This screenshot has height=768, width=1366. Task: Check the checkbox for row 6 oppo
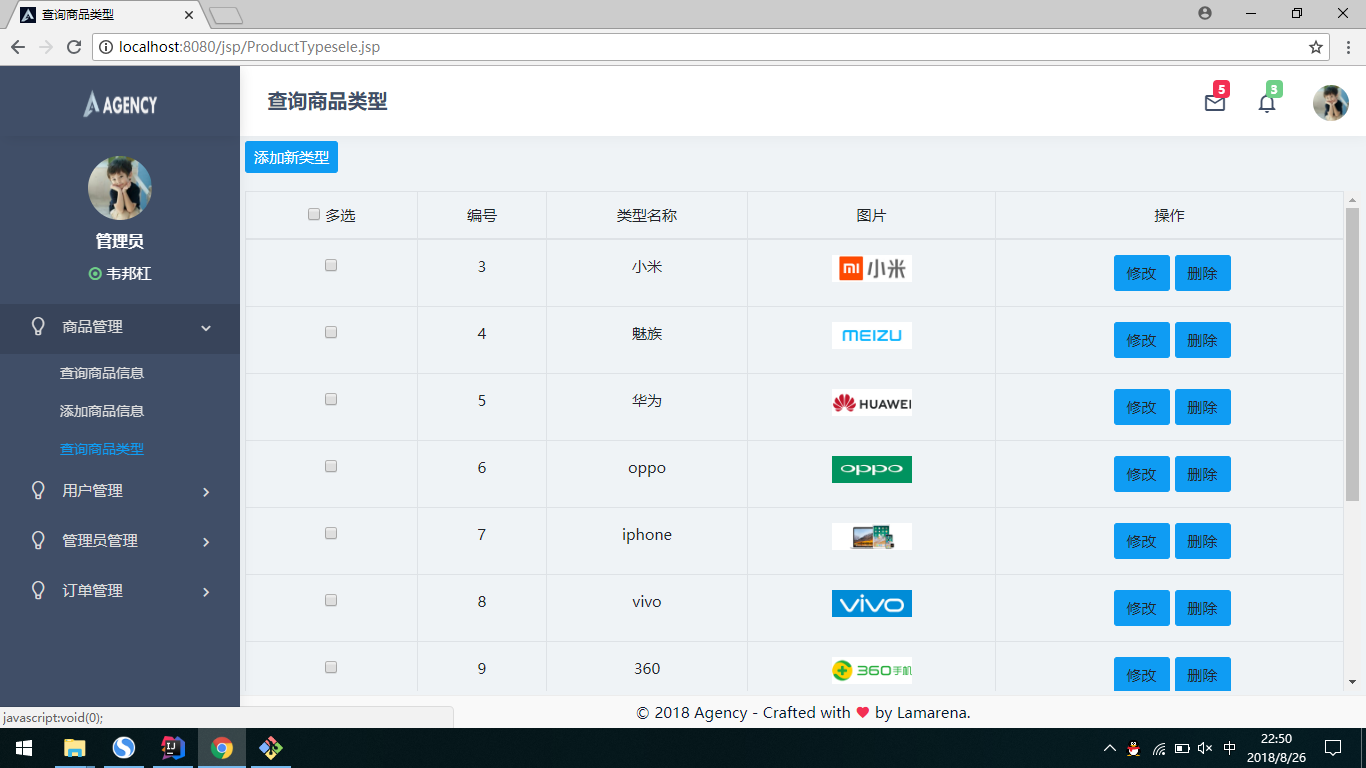tap(331, 466)
